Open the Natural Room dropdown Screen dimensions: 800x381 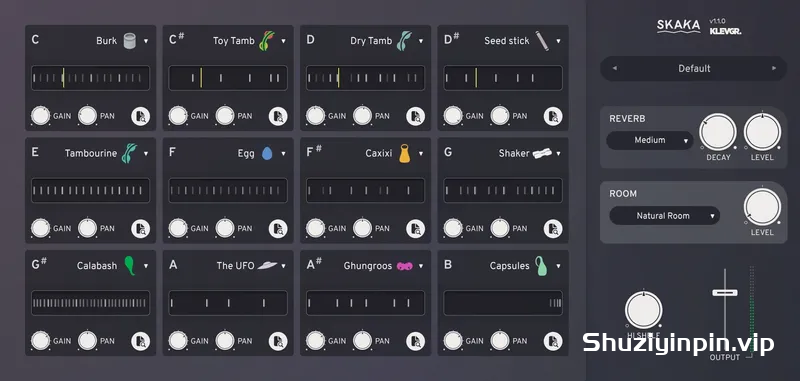click(664, 216)
